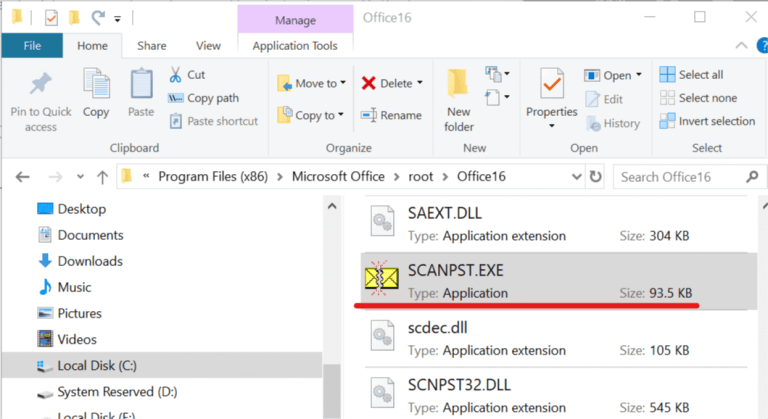This screenshot has height=419, width=768.
Task: Click the Manage contextual tab
Action: tap(295, 20)
